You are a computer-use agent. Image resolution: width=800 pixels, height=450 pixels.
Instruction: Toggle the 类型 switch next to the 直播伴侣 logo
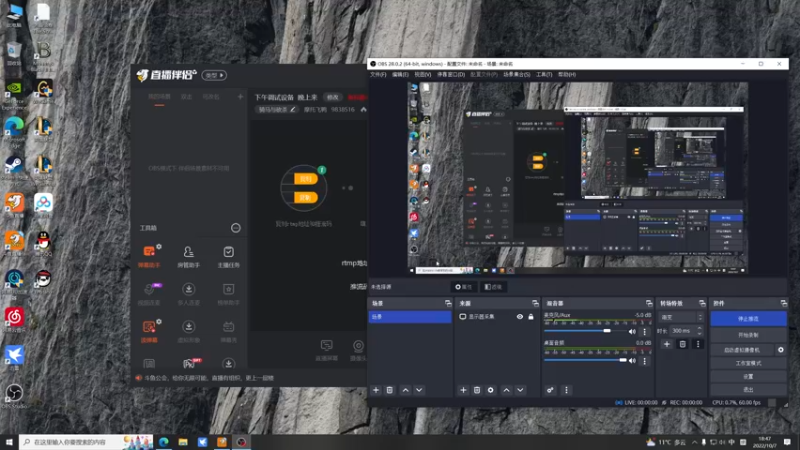214,75
